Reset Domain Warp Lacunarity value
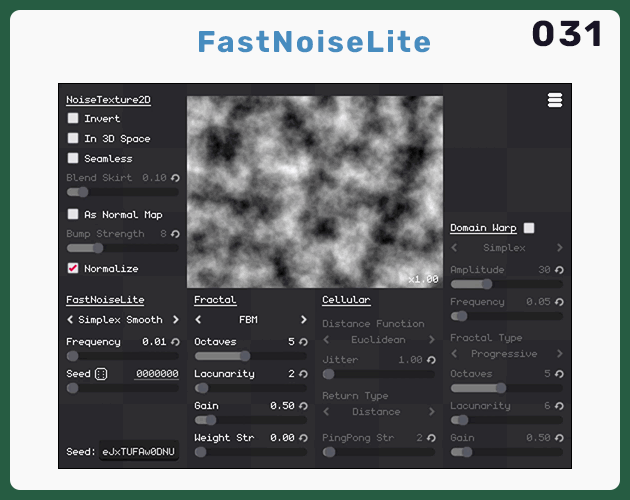Screen dimensions: 630x500 559,406
